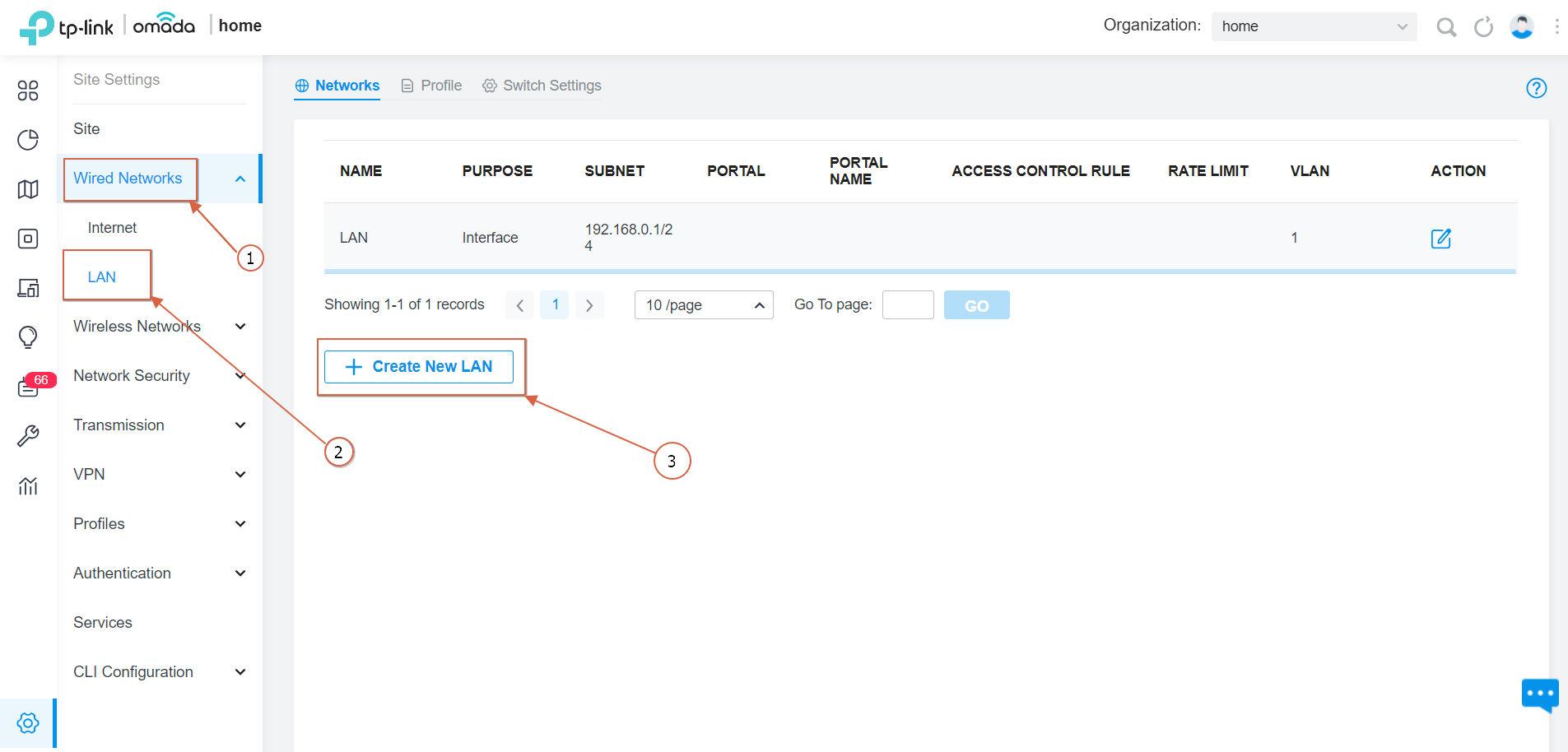1568x752 pixels.
Task: Open the Clients icon in the left rail
Action: 28,288
